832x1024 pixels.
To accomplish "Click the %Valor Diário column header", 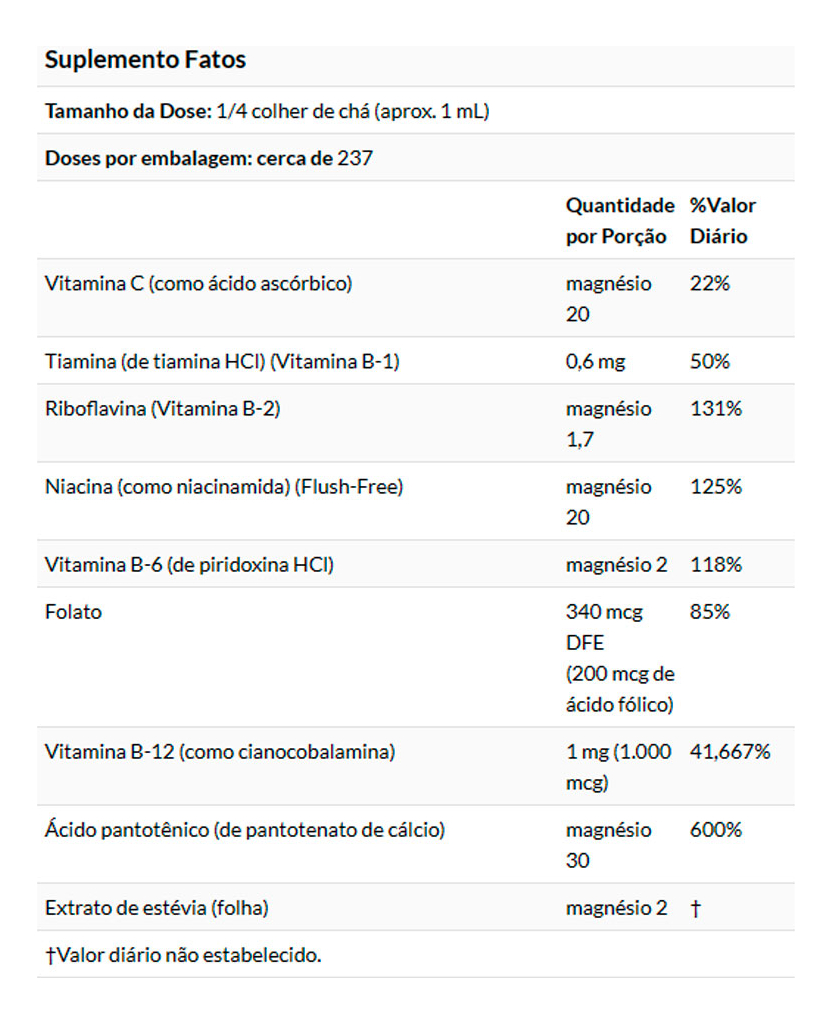I will pos(722,221).
